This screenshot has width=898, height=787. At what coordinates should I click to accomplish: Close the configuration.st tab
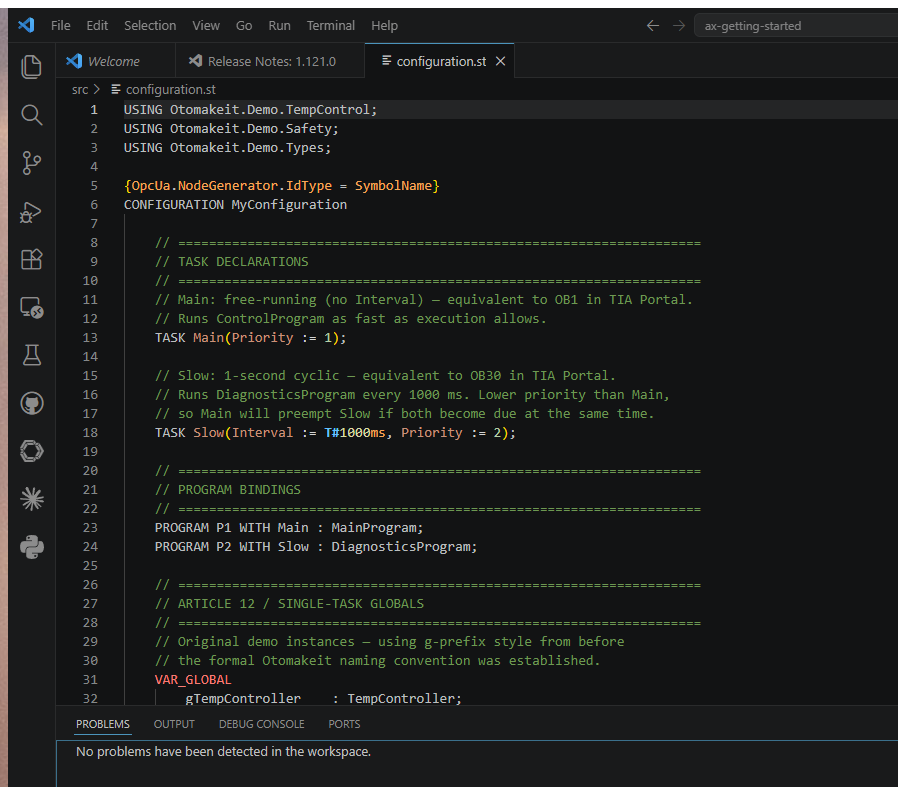click(x=501, y=61)
